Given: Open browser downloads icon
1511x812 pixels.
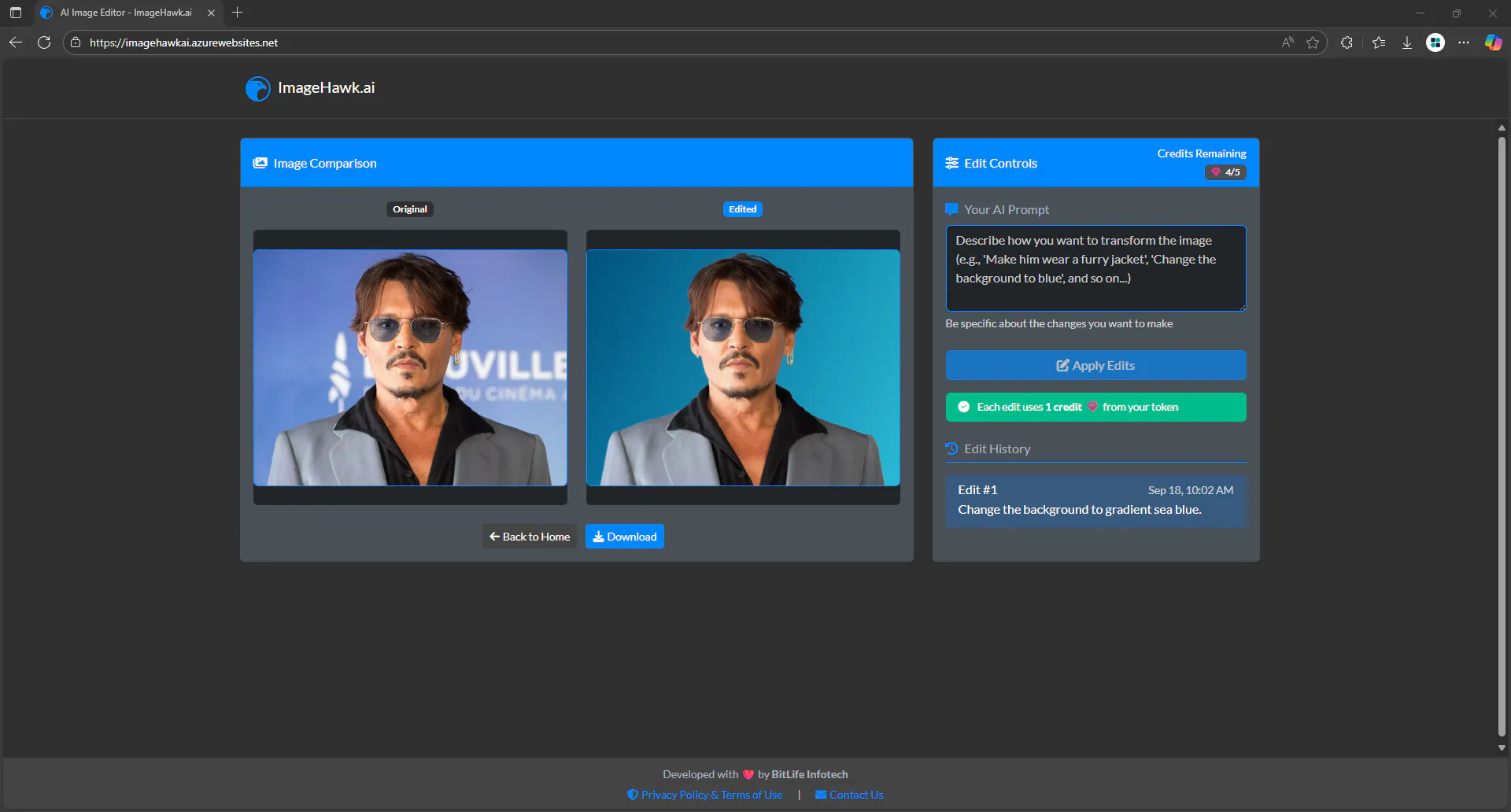Looking at the screenshot, I should [x=1407, y=42].
